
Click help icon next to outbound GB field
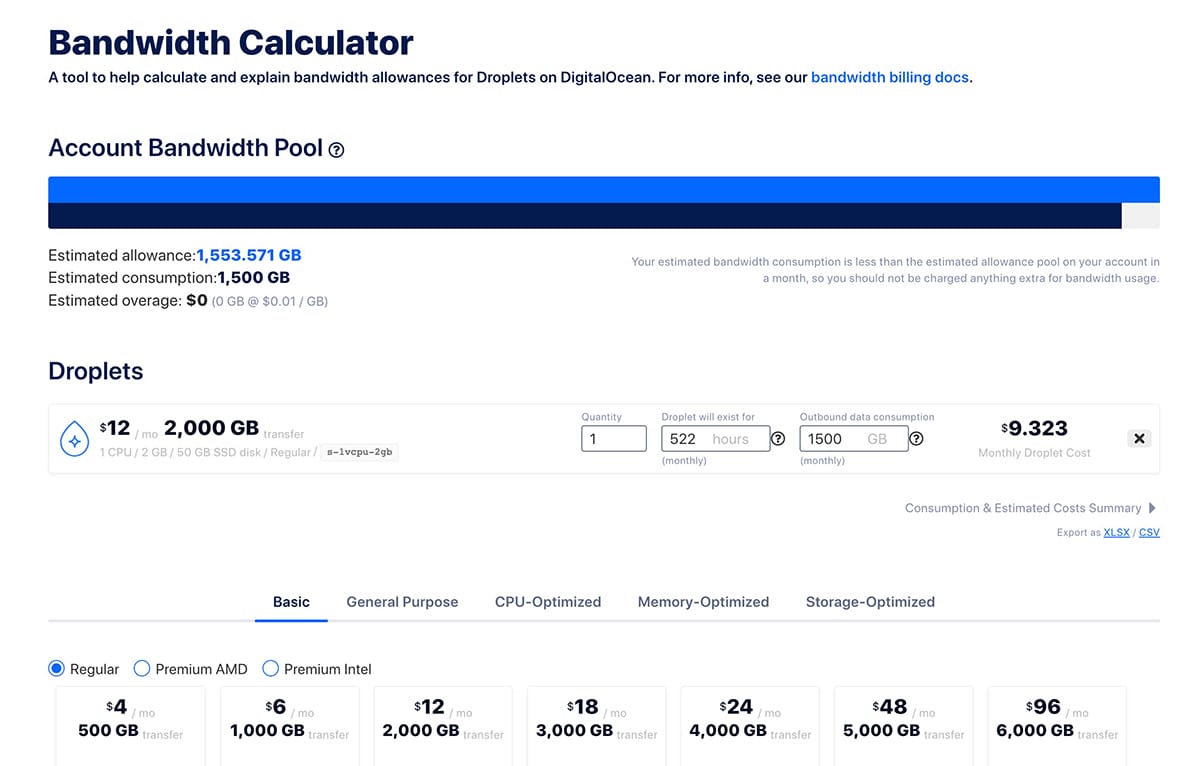point(916,439)
